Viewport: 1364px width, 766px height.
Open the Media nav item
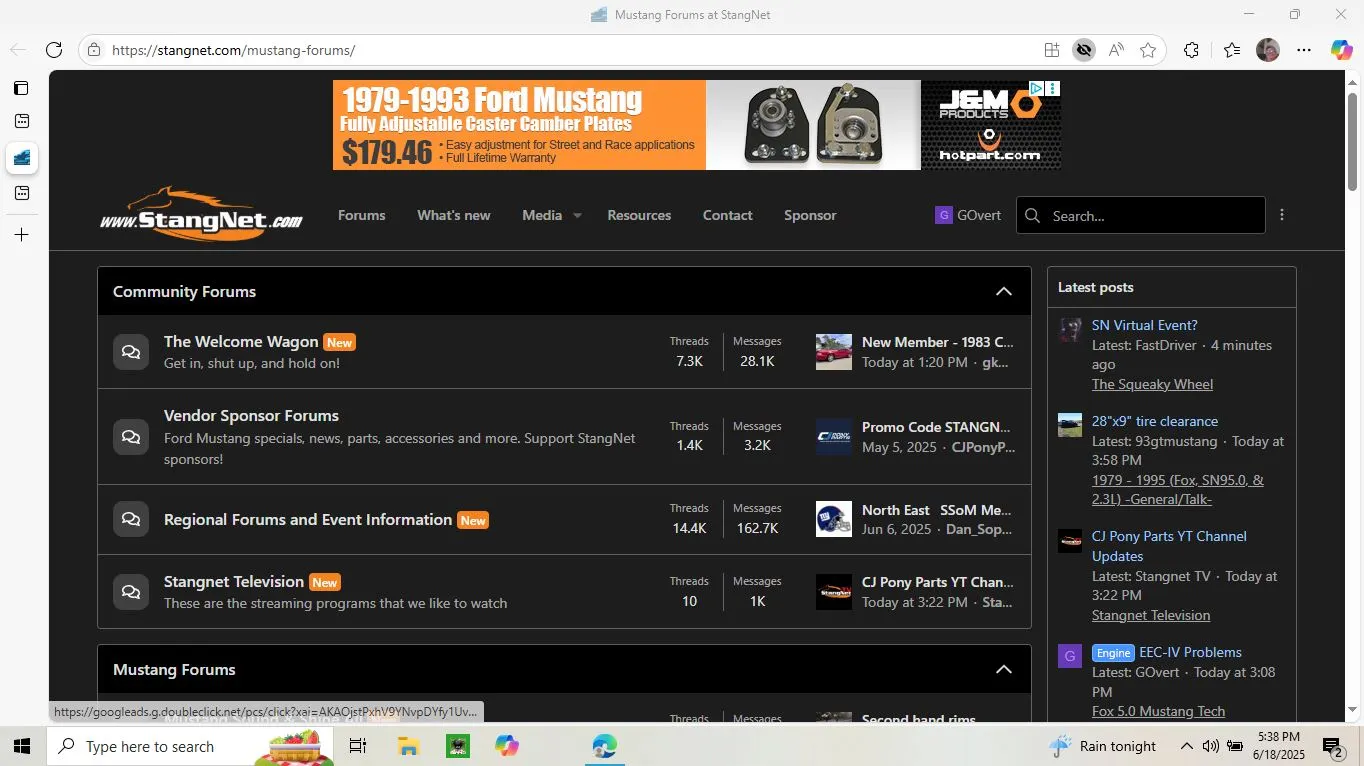(542, 215)
